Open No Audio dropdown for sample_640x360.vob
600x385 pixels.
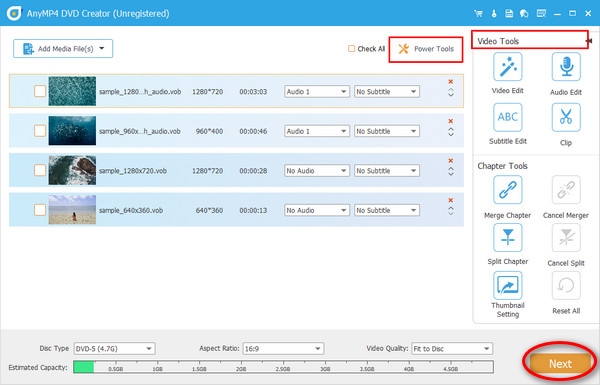316,210
